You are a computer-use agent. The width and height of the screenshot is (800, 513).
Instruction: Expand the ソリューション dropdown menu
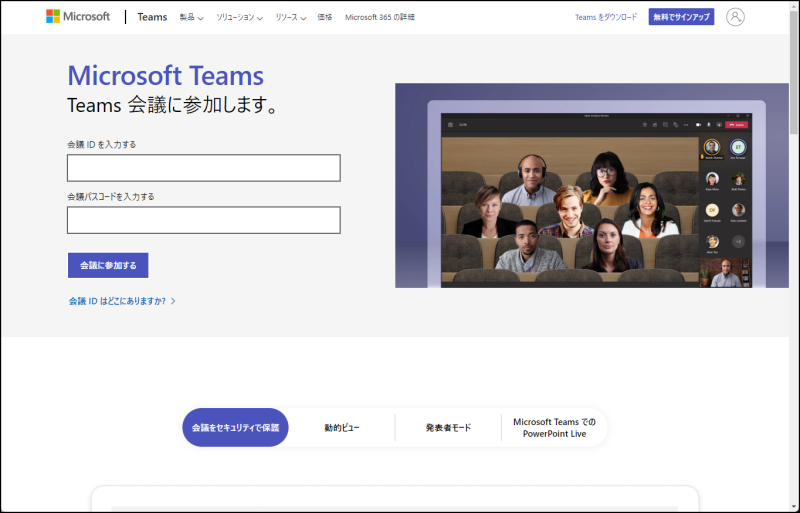click(239, 17)
